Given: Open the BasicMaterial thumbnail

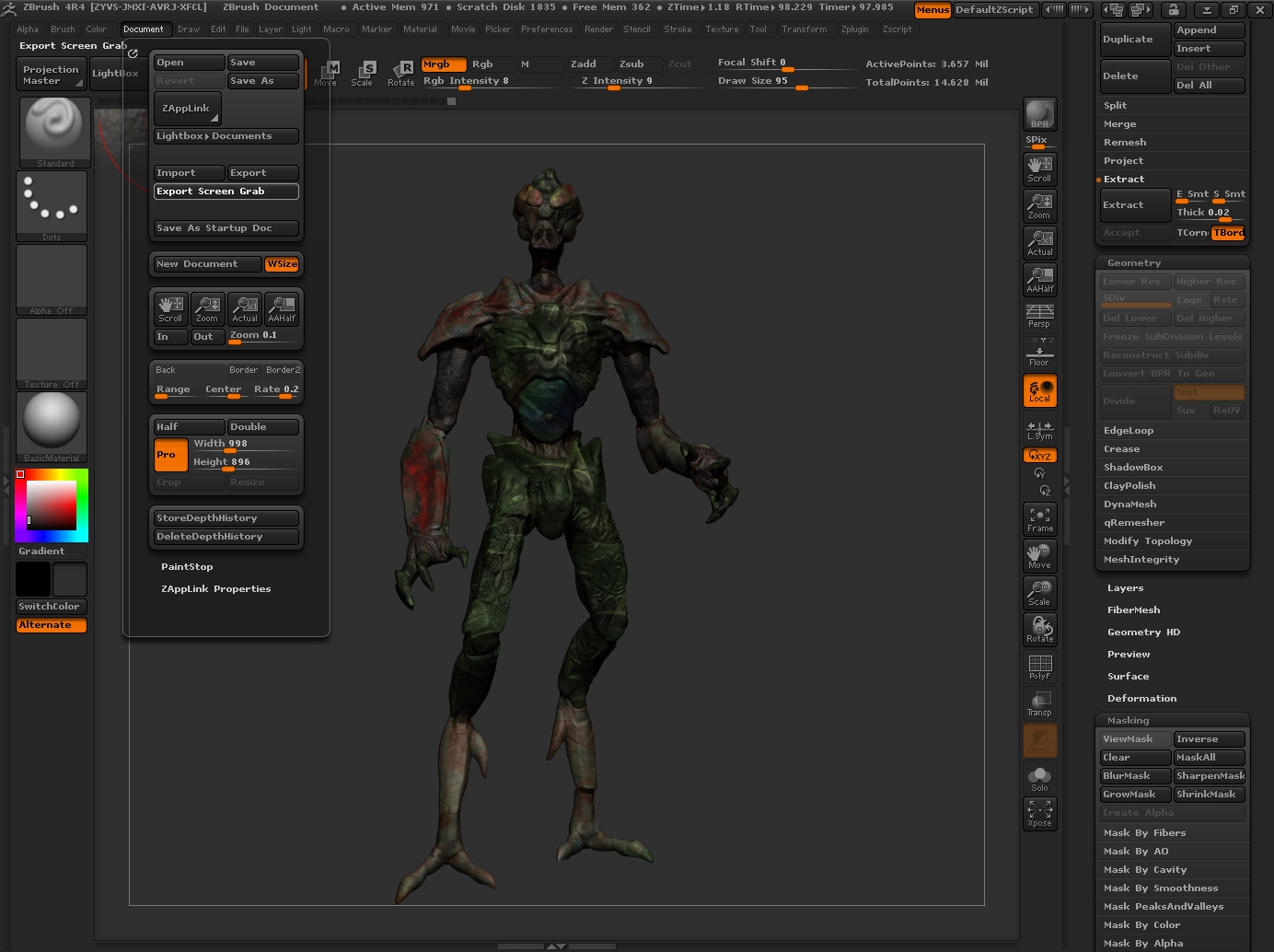Looking at the screenshot, I should 52,427.
